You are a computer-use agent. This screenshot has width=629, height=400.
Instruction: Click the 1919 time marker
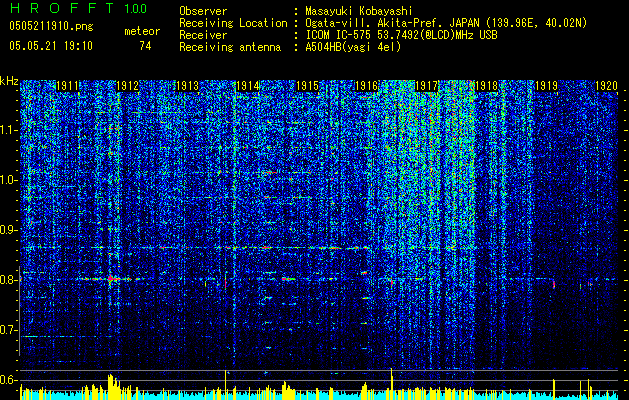(546, 86)
